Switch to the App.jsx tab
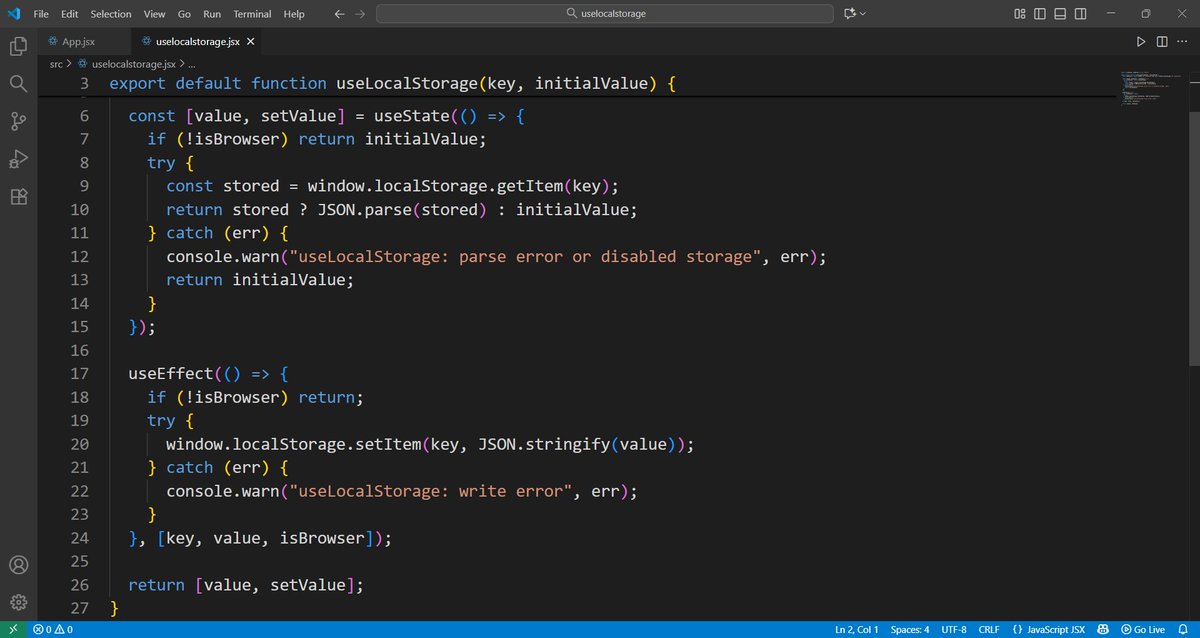 coord(84,42)
